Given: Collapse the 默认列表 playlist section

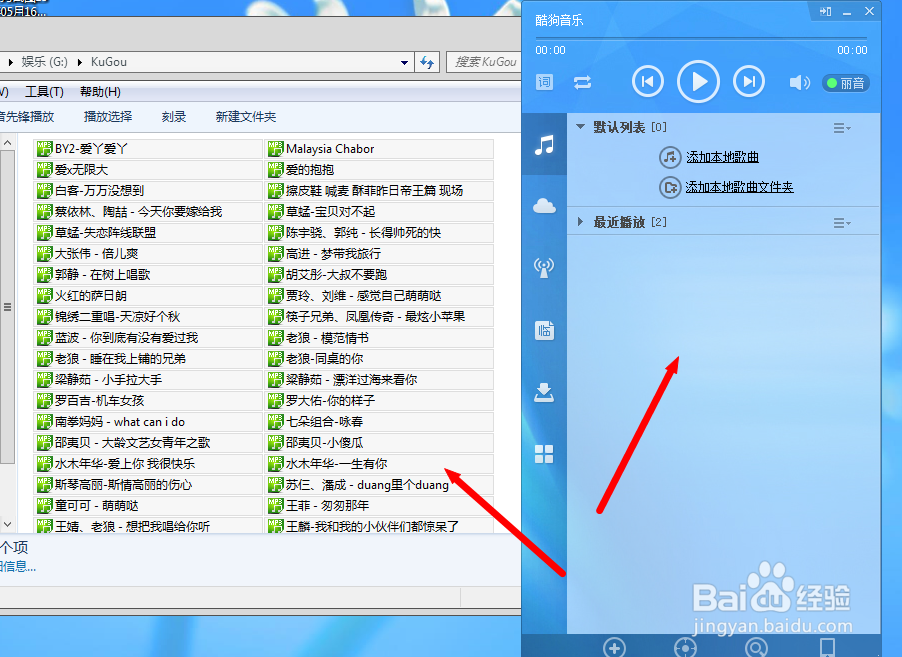Looking at the screenshot, I should tap(579, 126).
